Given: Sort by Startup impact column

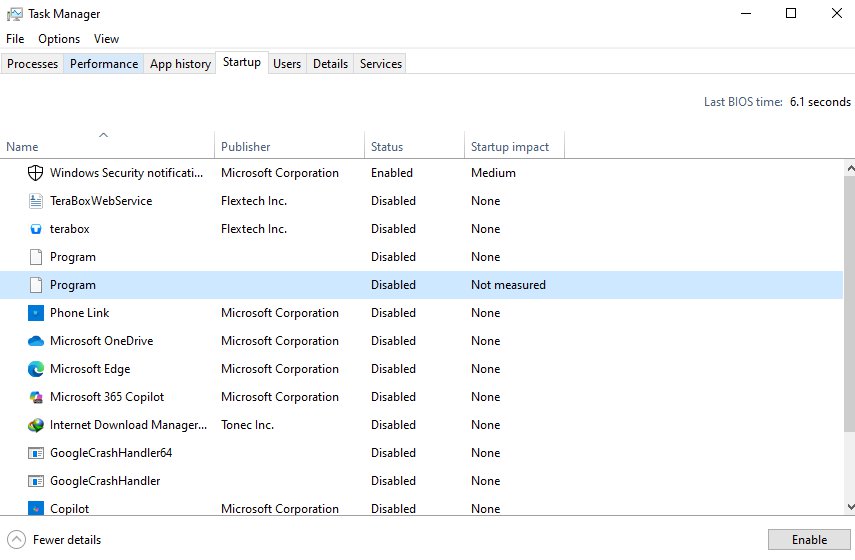Looking at the screenshot, I should point(510,147).
